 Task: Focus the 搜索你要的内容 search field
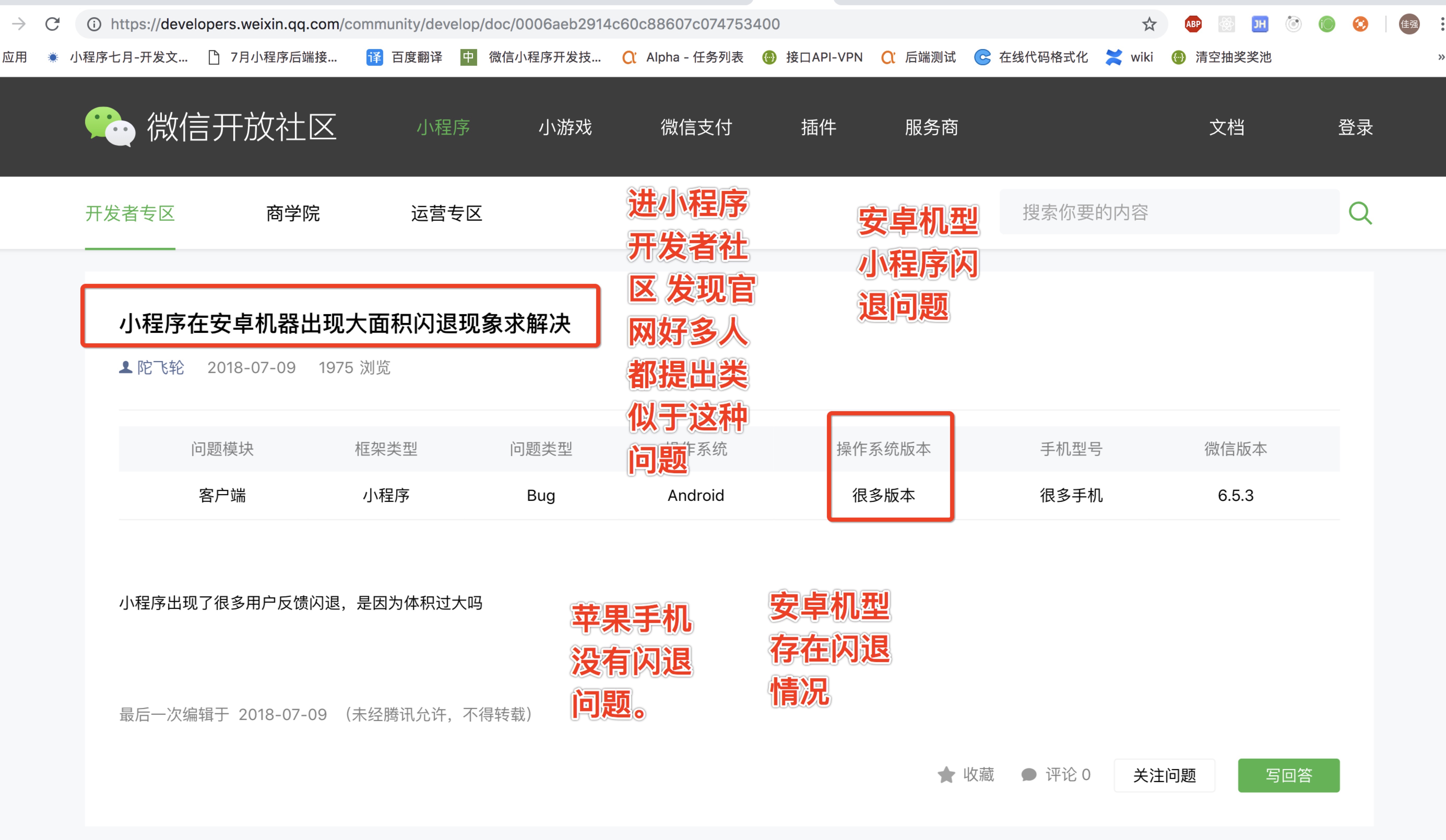click(1169, 212)
